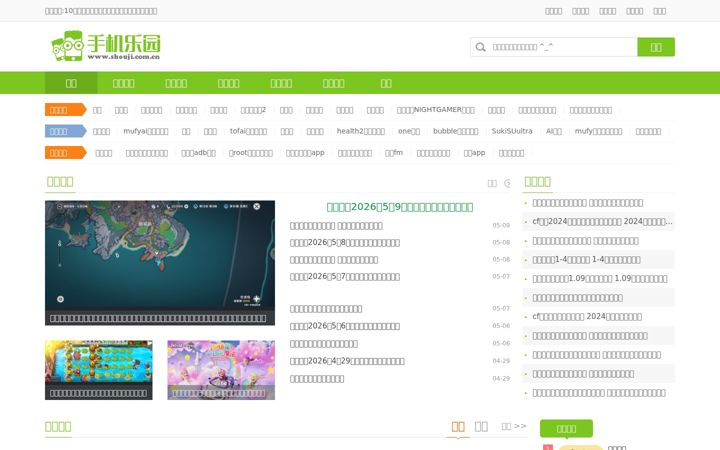720x450 pixels.
Task: Click the red number 1 rank badge
Action: (548, 448)
